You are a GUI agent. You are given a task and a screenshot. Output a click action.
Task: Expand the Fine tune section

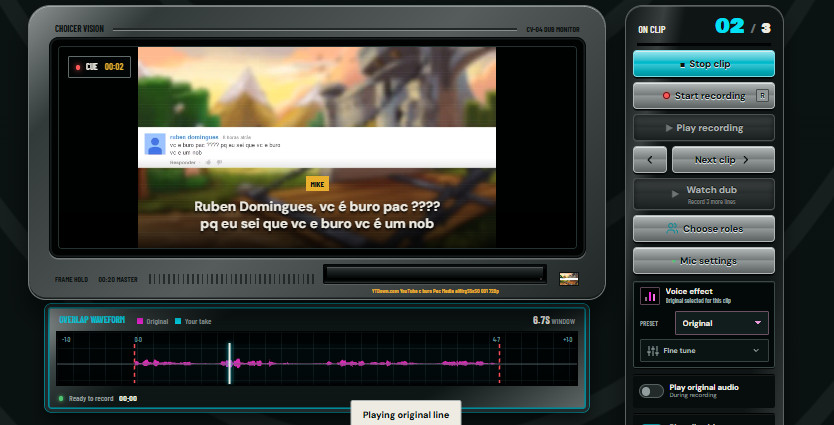click(704, 351)
